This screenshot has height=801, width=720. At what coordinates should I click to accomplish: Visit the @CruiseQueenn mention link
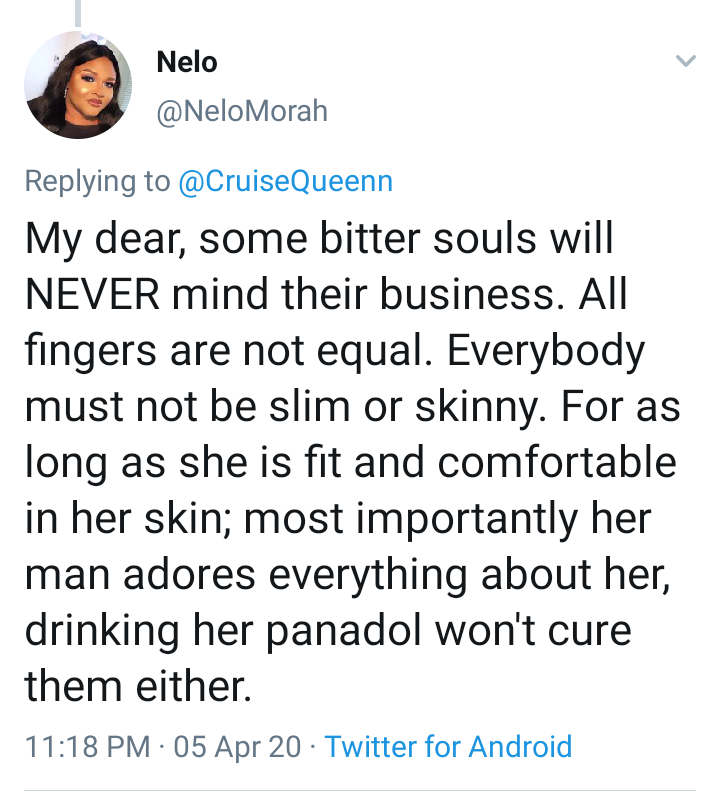(x=285, y=181)
